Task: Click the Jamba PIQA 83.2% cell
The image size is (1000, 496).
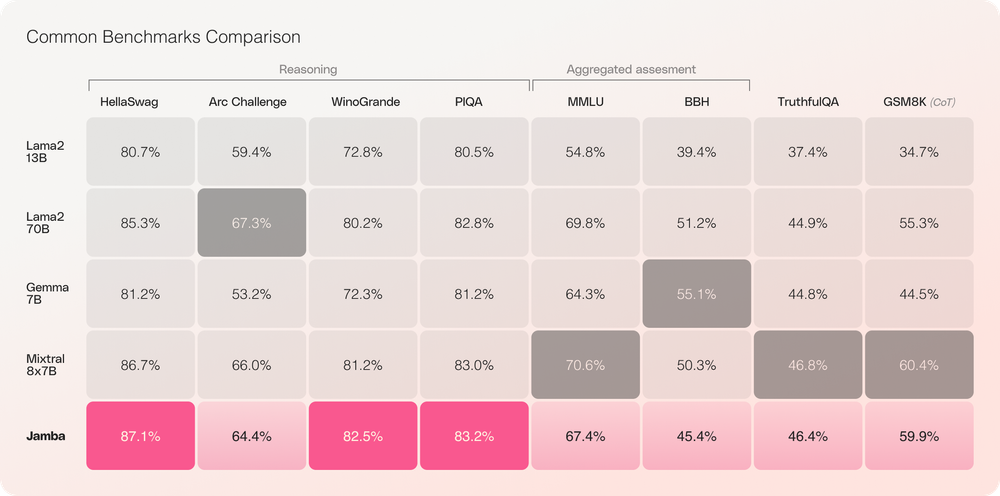Action: click(x=474, y=436)
